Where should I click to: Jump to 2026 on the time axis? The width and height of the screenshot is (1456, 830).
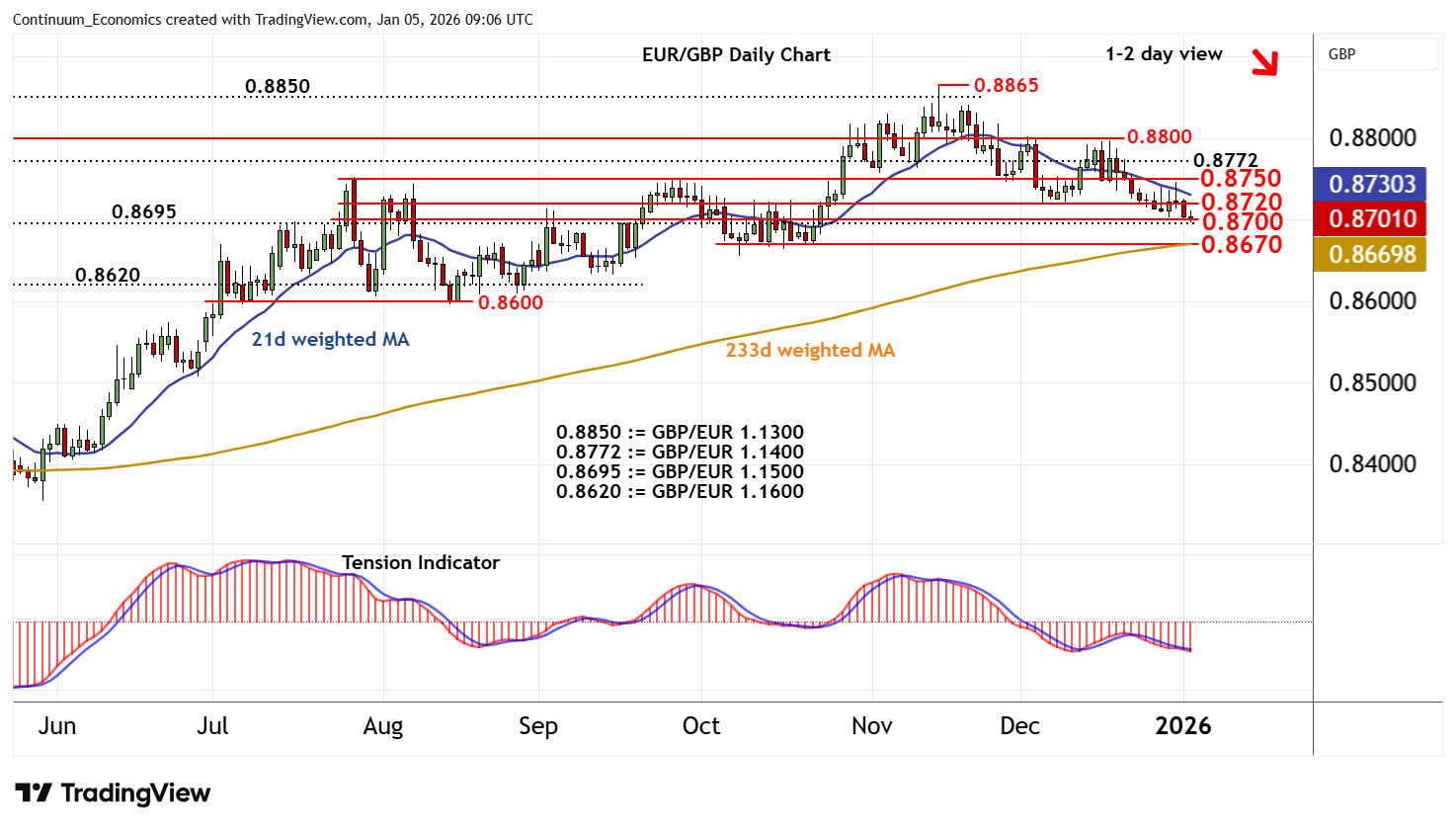1182,726
